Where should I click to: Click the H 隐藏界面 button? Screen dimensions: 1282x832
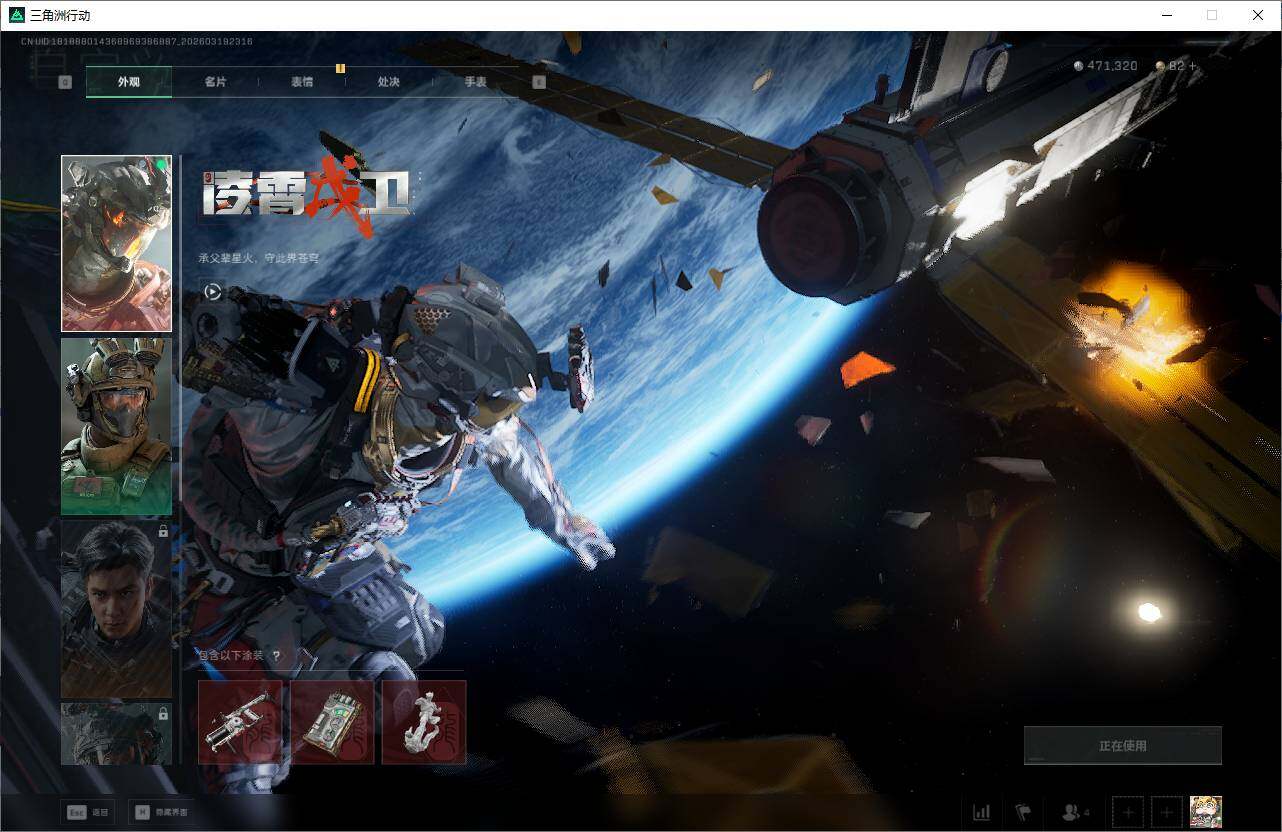click(161, 812)
